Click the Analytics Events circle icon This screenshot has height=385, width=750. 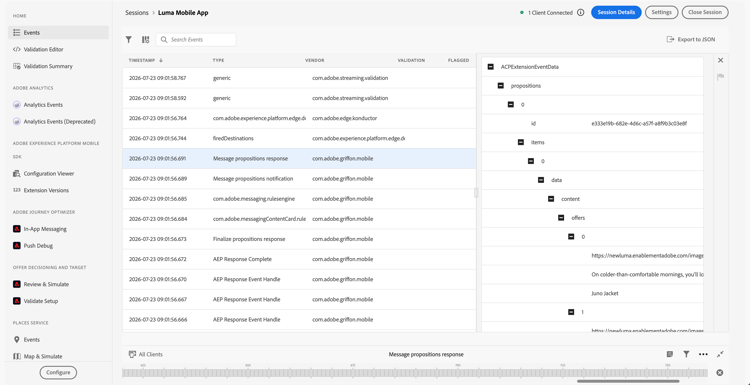17,105
